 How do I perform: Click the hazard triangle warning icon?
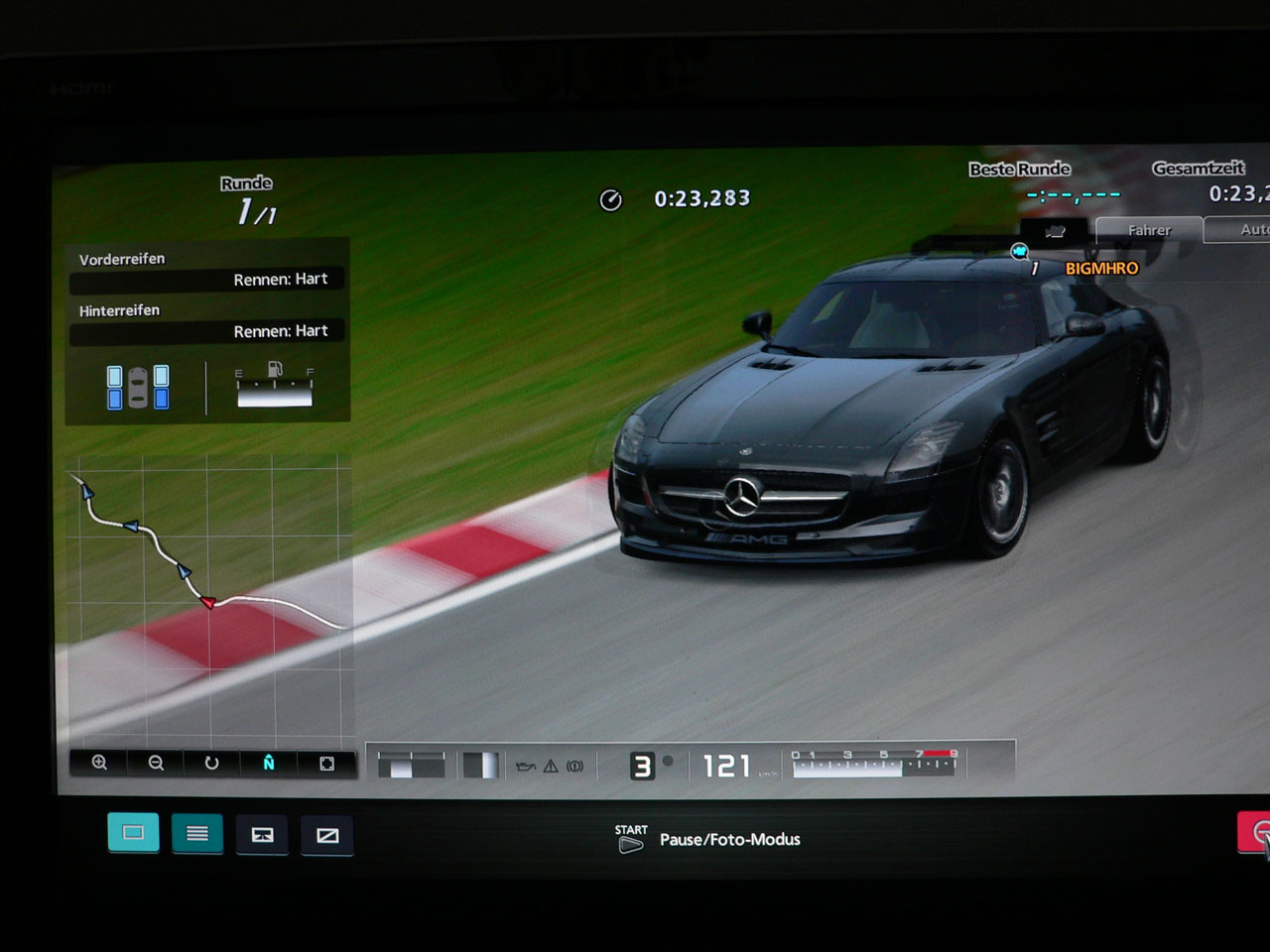(x=551, y=766)
